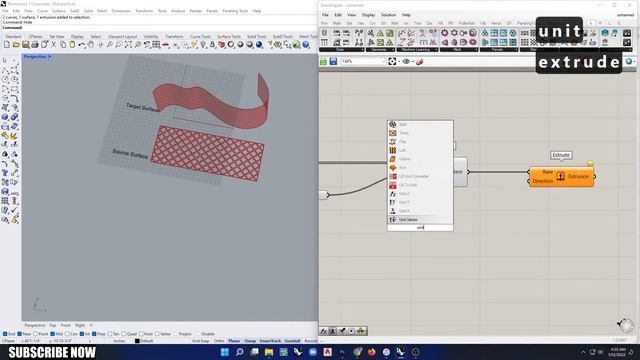
Task: Open the Perspective viewport title dropdown arrow
Action: coord(50,57)
